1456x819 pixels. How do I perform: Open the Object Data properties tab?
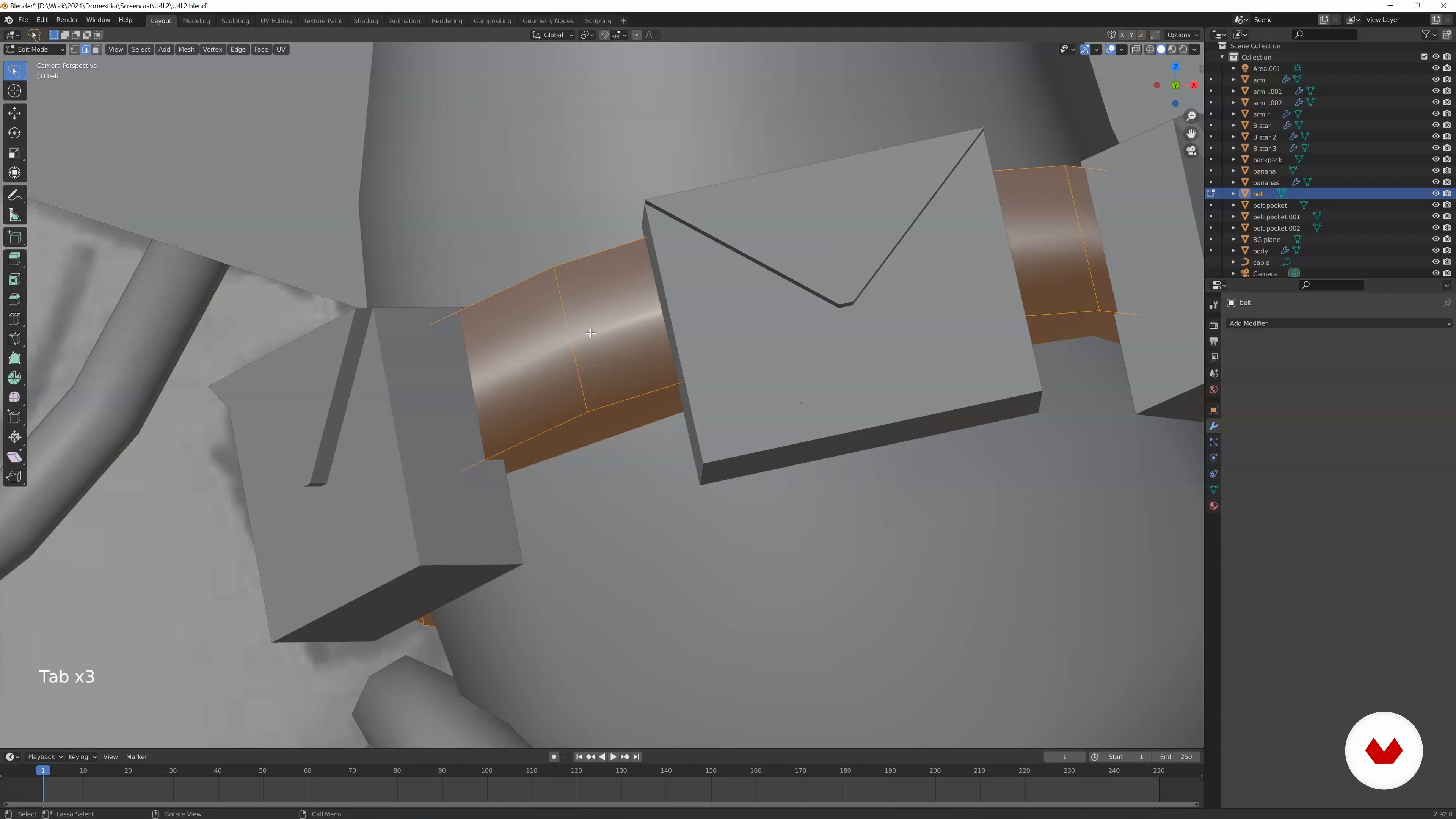click(x=1213, y=490)
